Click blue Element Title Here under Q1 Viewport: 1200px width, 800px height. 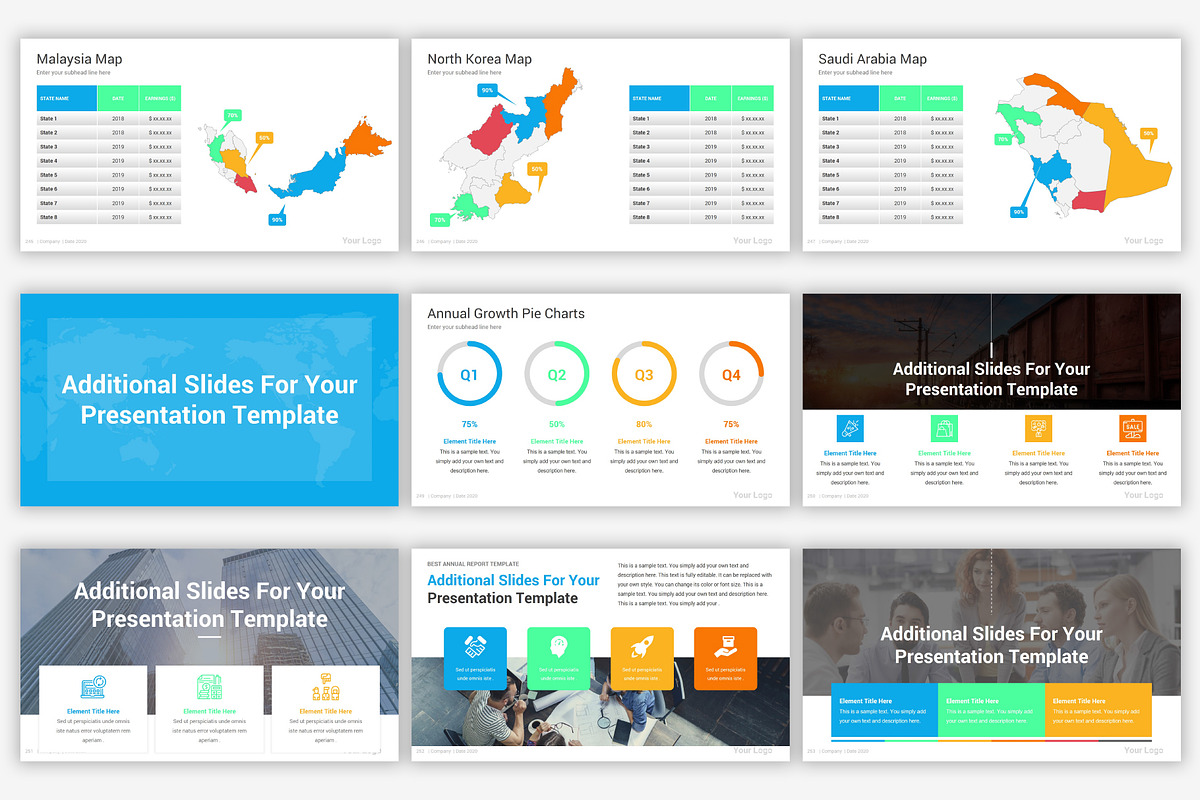[469, 441]
